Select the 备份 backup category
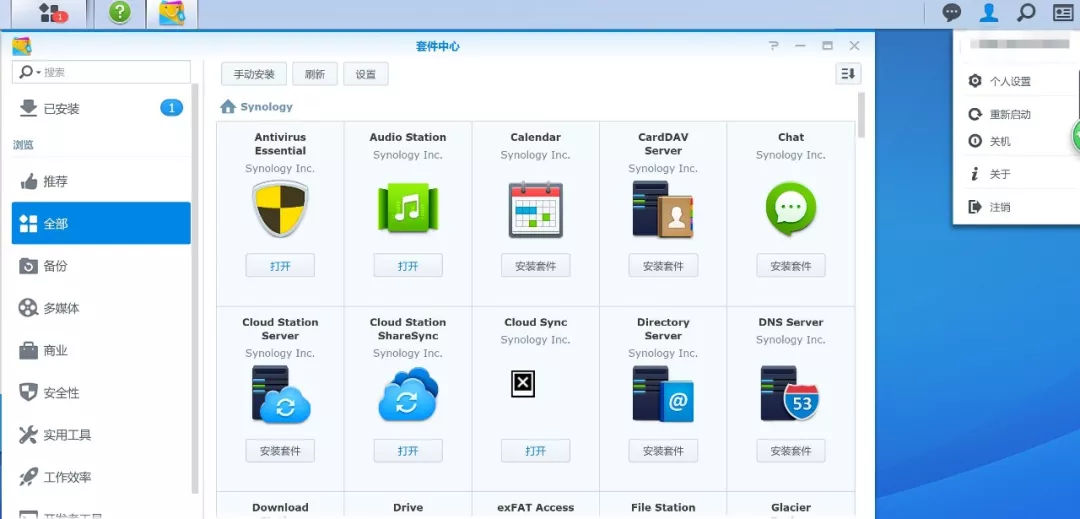 click(x=101, y=266)
